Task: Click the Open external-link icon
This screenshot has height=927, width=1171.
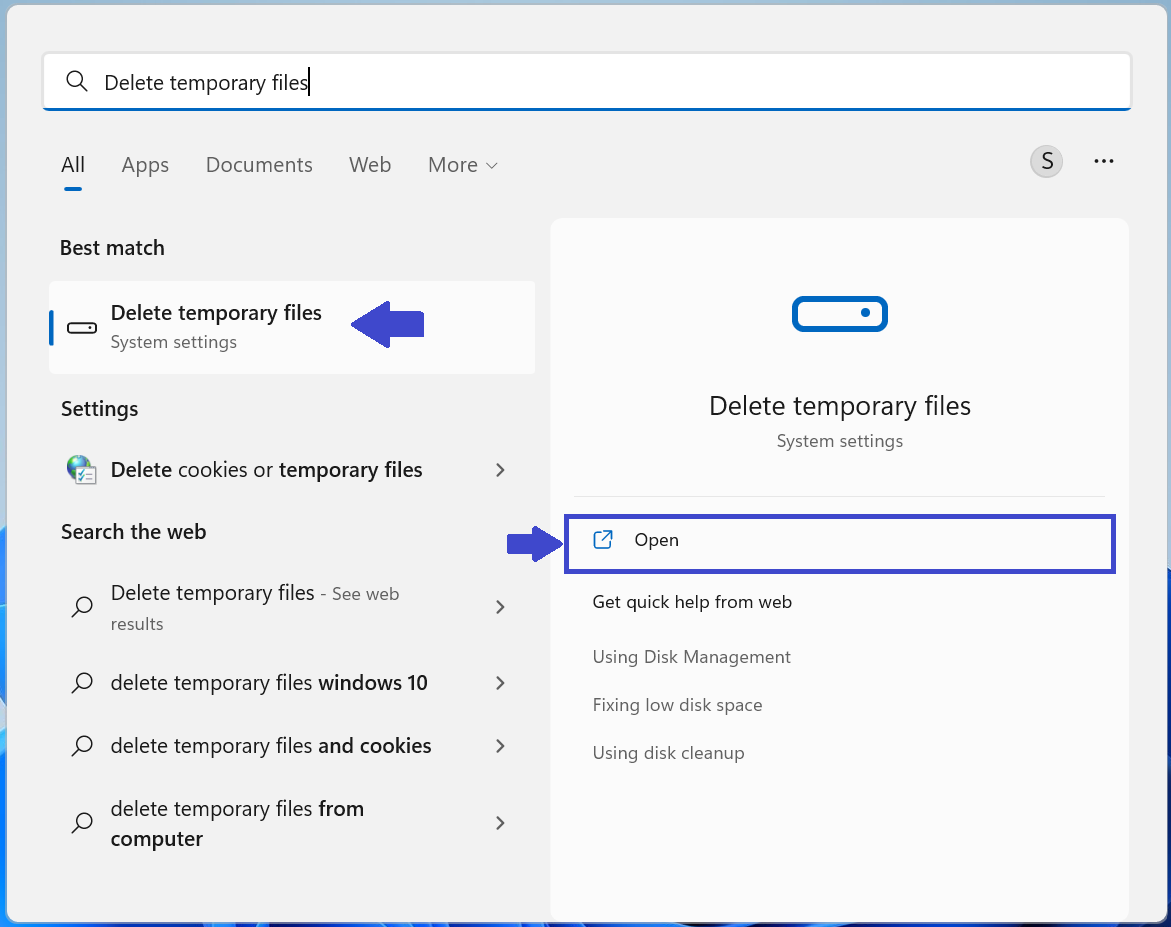Action: tap(603, 540)
